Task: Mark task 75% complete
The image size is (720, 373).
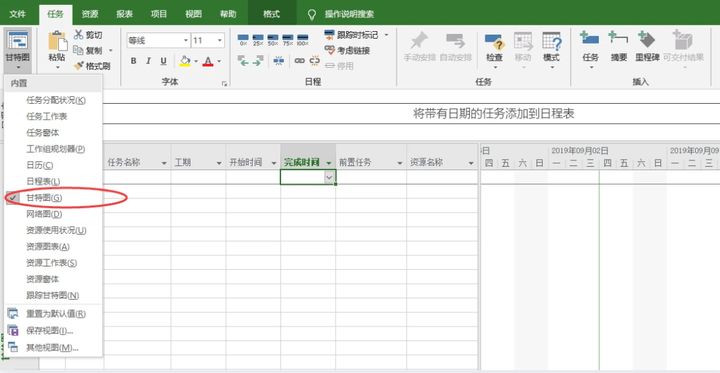Action: [287, 40]
